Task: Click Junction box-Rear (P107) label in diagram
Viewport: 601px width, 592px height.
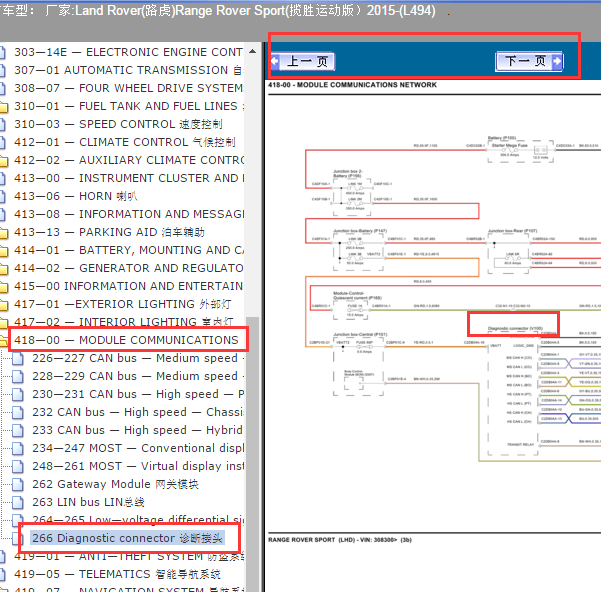Action: click(512, 231)
